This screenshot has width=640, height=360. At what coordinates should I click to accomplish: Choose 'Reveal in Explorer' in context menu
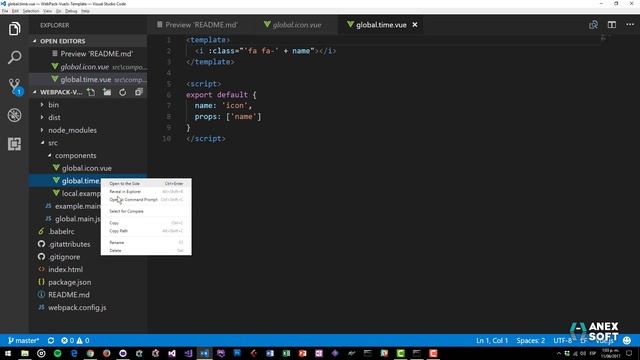(x=146, y=191)
